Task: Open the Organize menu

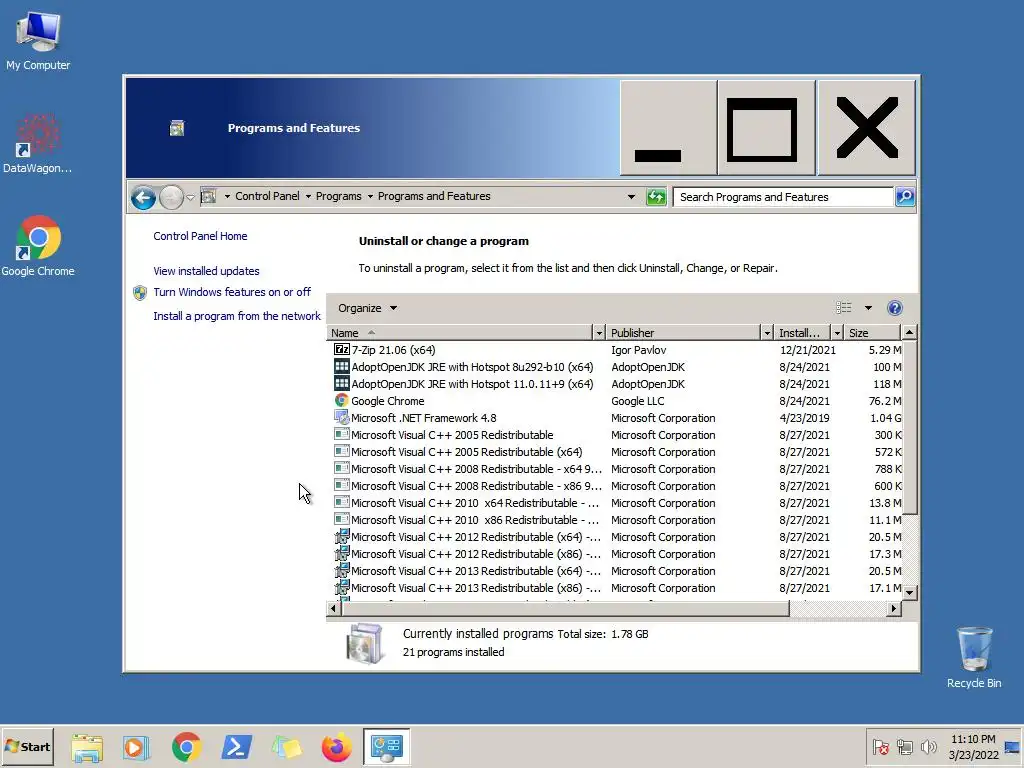Action: [x=367, y=308]
